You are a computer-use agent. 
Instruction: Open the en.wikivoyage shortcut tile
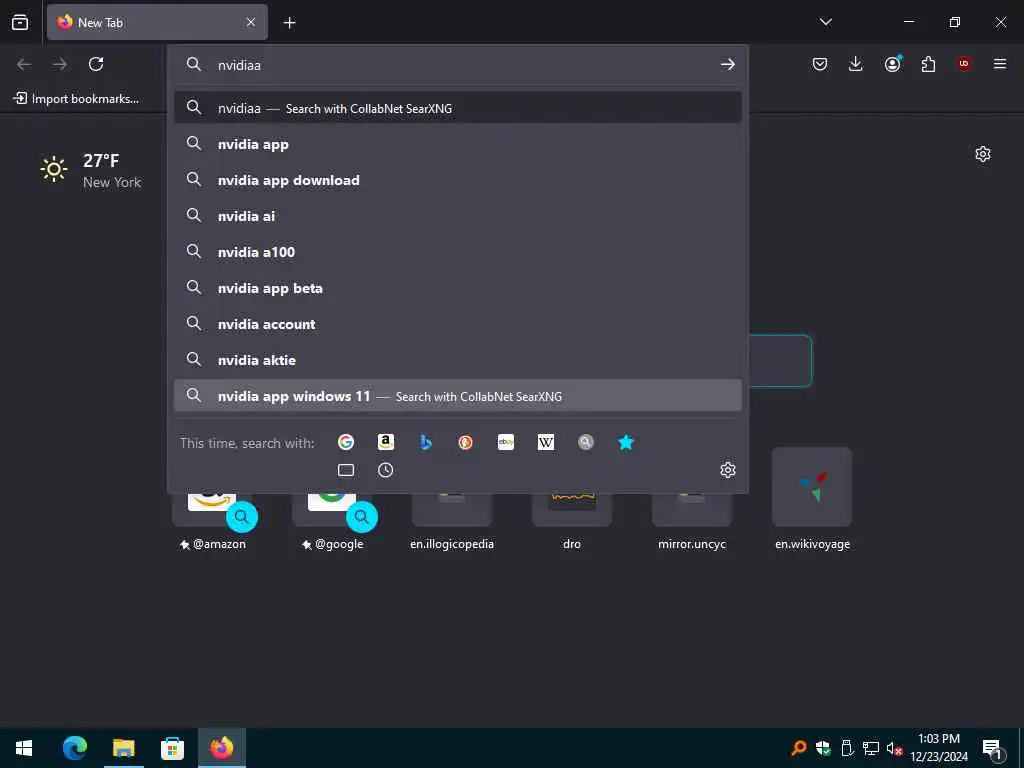(x=812, y=500)
